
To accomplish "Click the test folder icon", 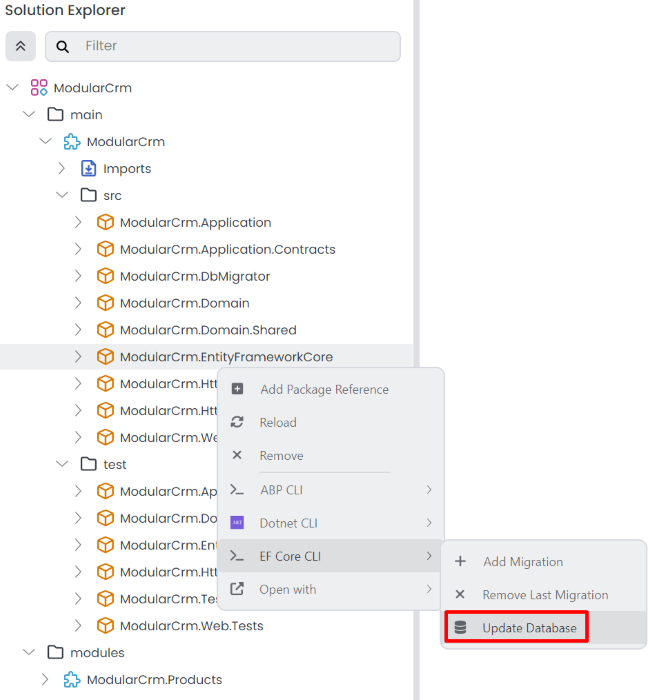I will [88, 464].
